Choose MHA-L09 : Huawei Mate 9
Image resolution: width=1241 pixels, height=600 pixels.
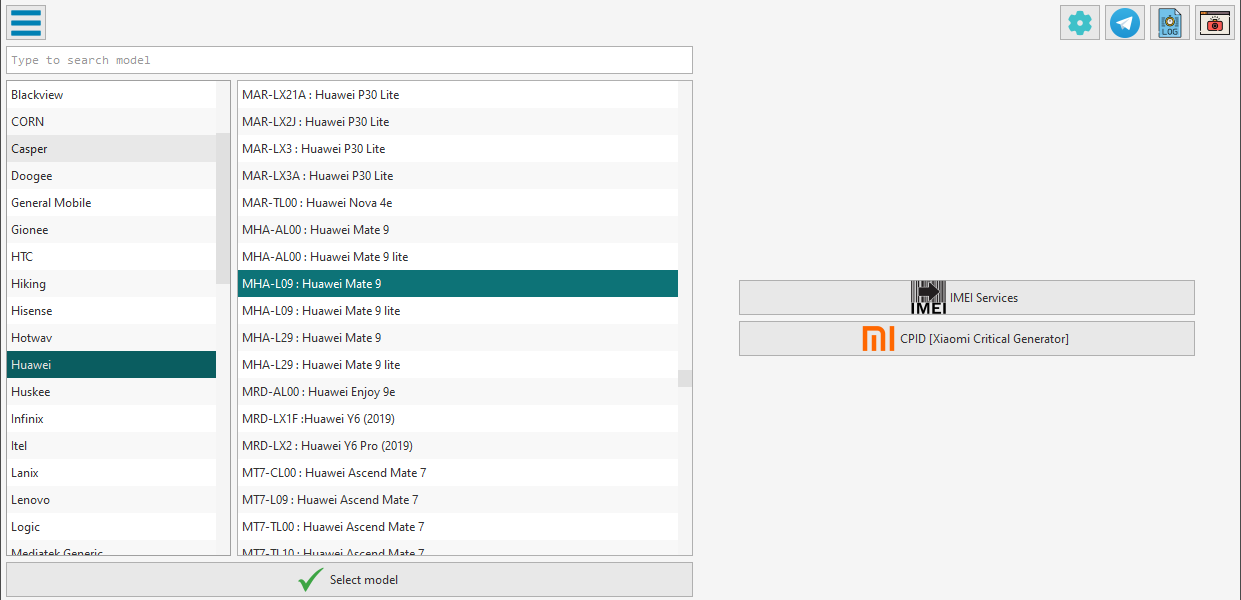point(458,284)
